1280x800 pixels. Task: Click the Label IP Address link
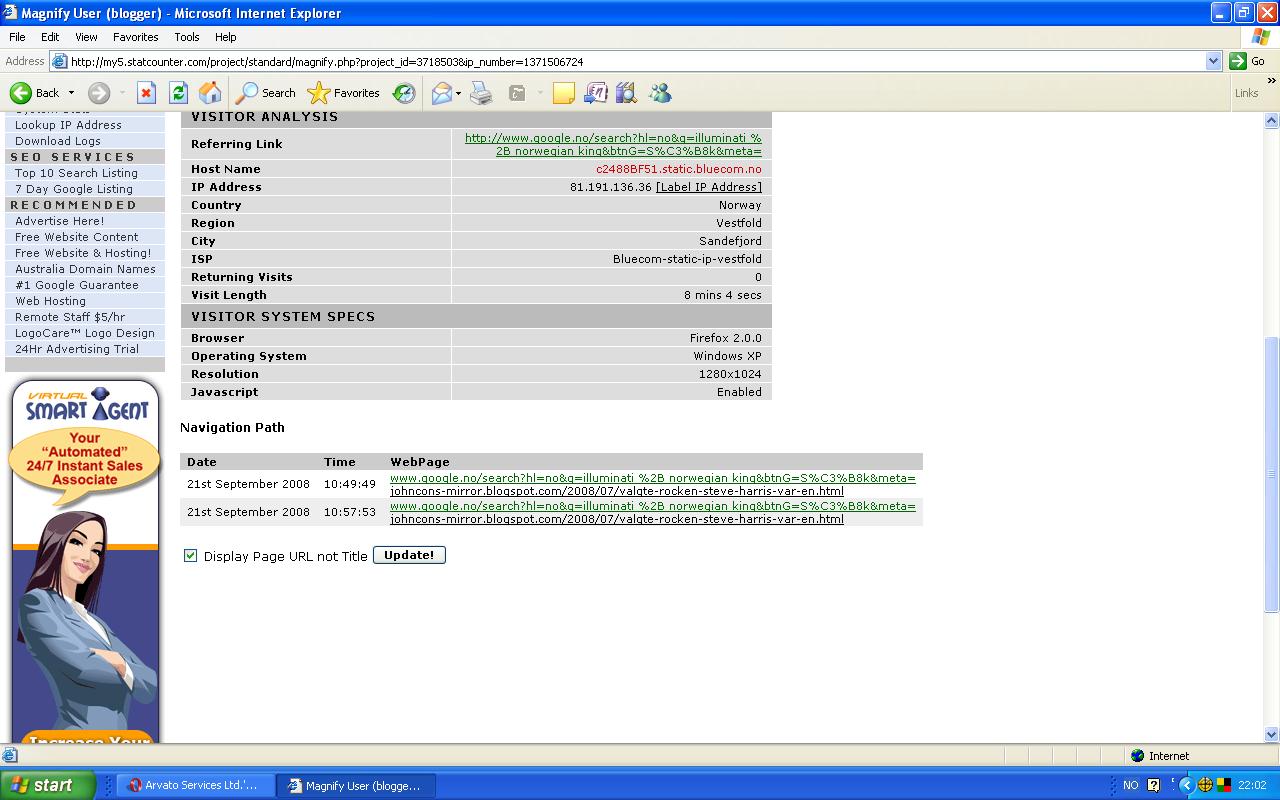click(709, 187)
